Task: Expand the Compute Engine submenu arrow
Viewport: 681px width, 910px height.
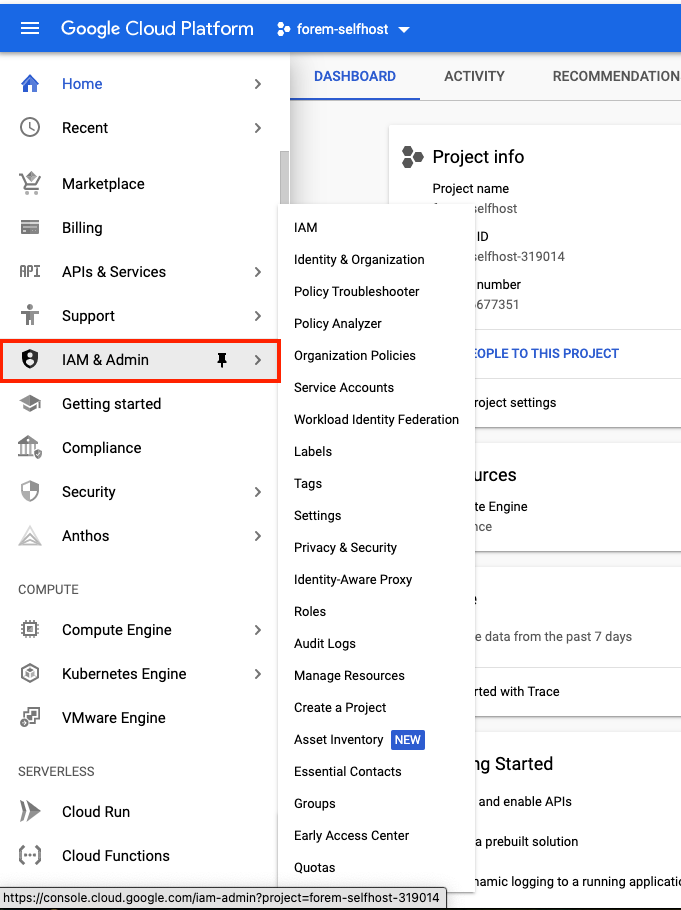Action: [x=258, y=630]
